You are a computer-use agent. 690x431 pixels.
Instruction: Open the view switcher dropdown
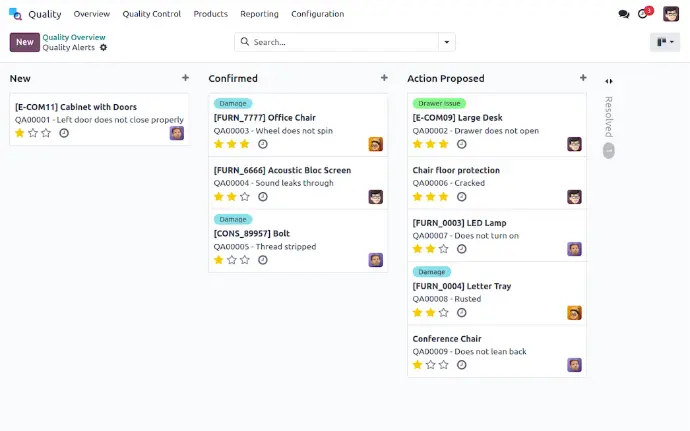(664, 42)
